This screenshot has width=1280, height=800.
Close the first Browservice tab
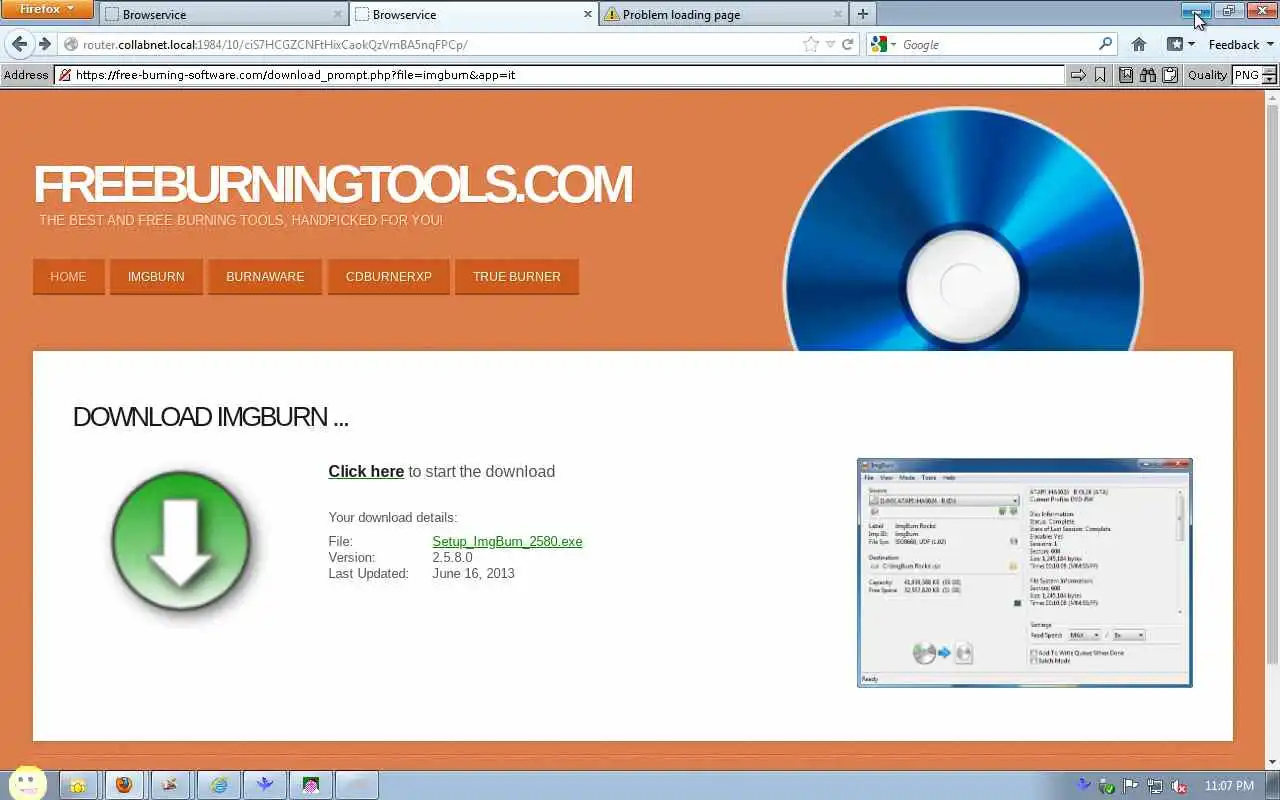pyautogui.click(x=338, y=15)
